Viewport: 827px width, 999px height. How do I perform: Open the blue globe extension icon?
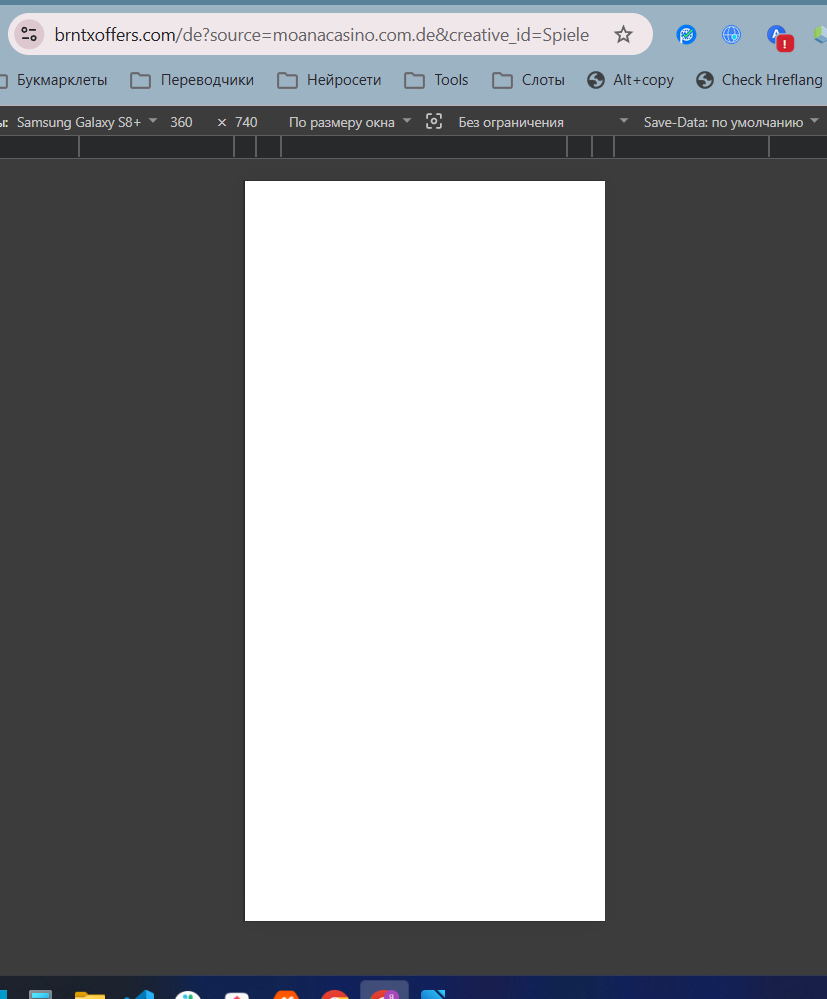731,34
